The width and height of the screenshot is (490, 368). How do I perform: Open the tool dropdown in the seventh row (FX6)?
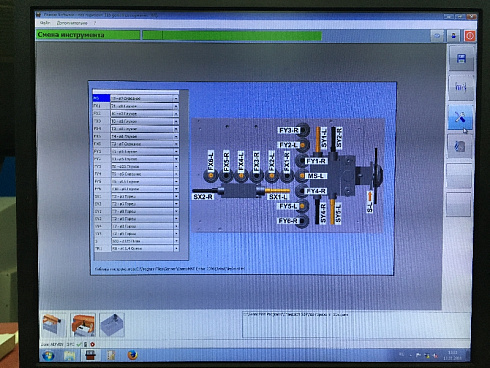(176, 144)
